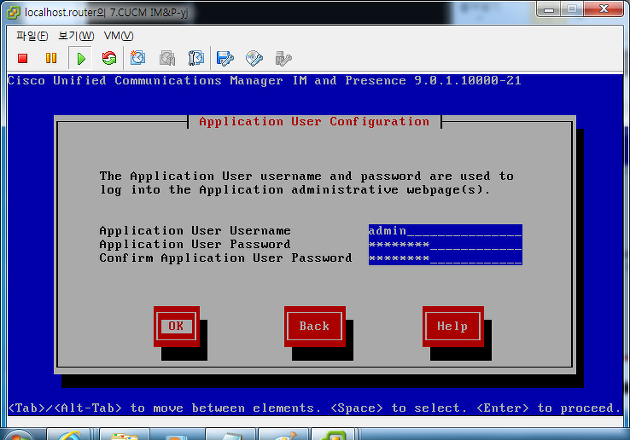Maximize the console window
The height and width of the screenshot is (440, 630).
572,9
